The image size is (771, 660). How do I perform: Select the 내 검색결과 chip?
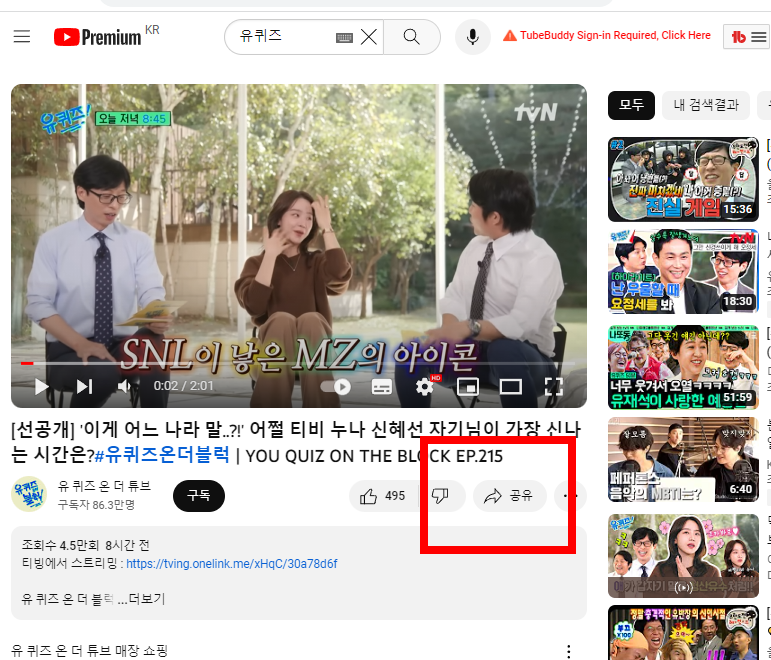(706, 105)
